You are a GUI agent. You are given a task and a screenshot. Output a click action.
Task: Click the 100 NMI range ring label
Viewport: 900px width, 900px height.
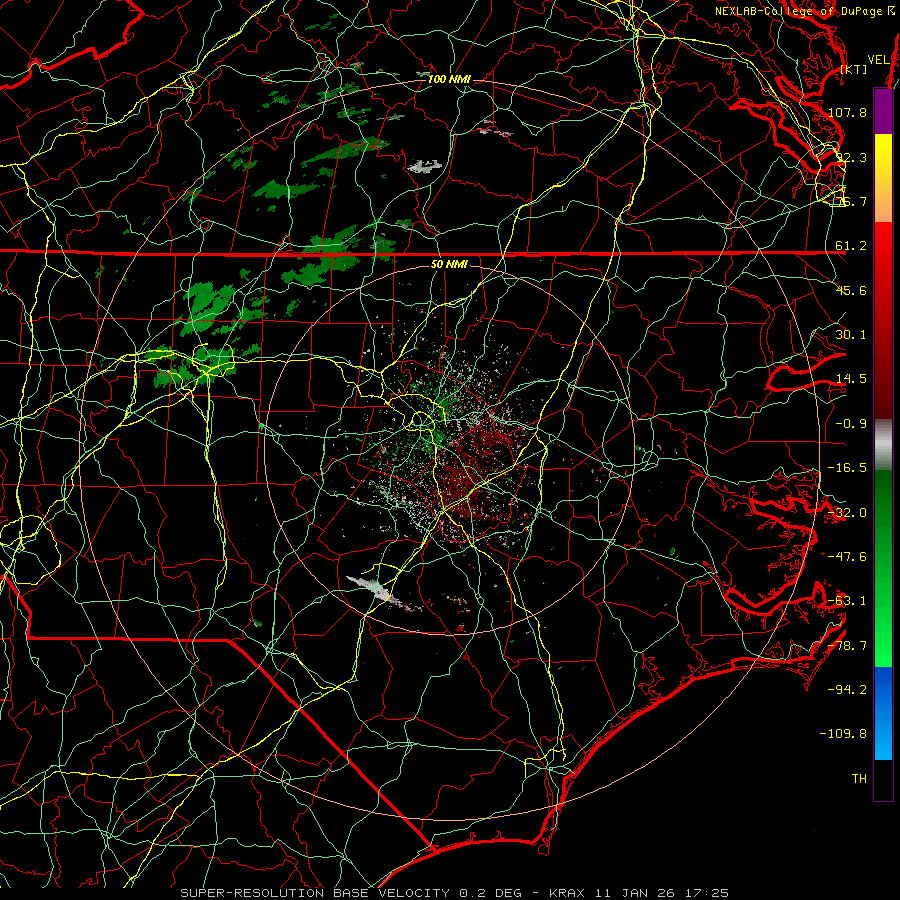click(449, 79)
